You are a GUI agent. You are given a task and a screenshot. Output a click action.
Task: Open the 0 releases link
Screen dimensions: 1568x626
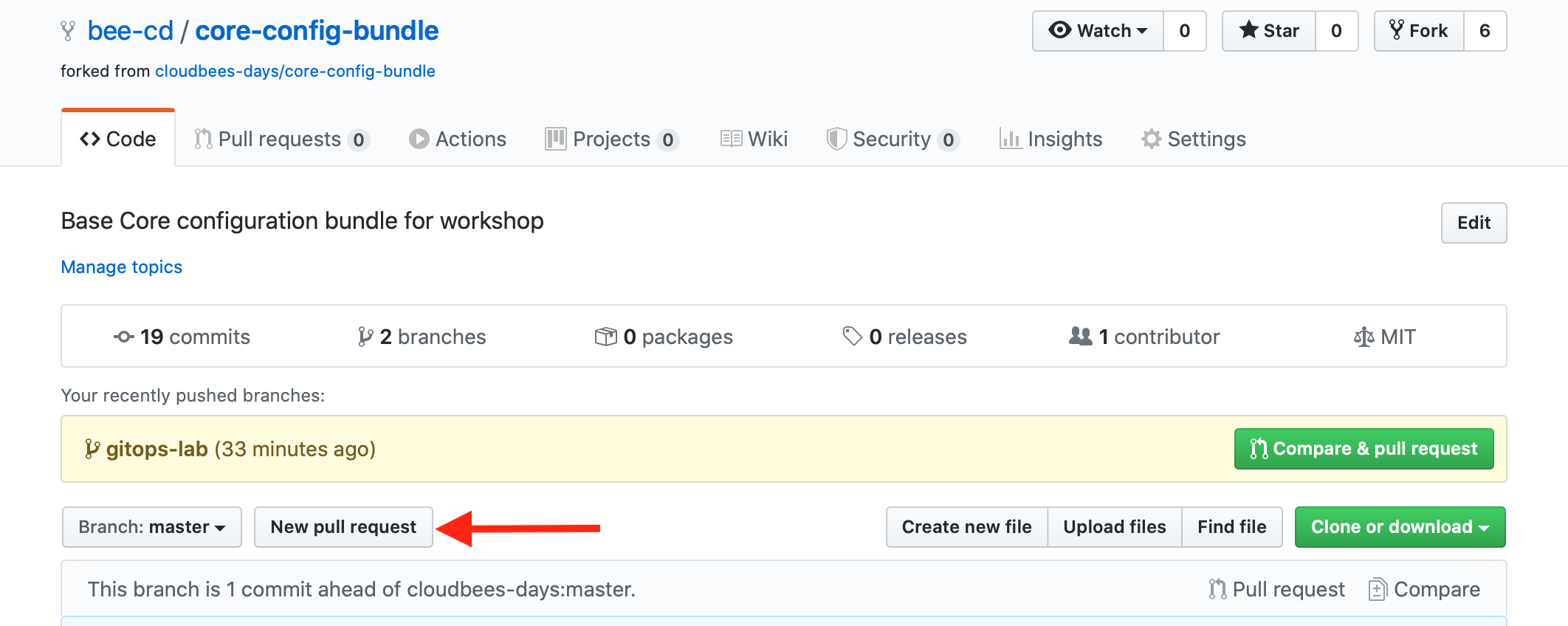(904, 337)
